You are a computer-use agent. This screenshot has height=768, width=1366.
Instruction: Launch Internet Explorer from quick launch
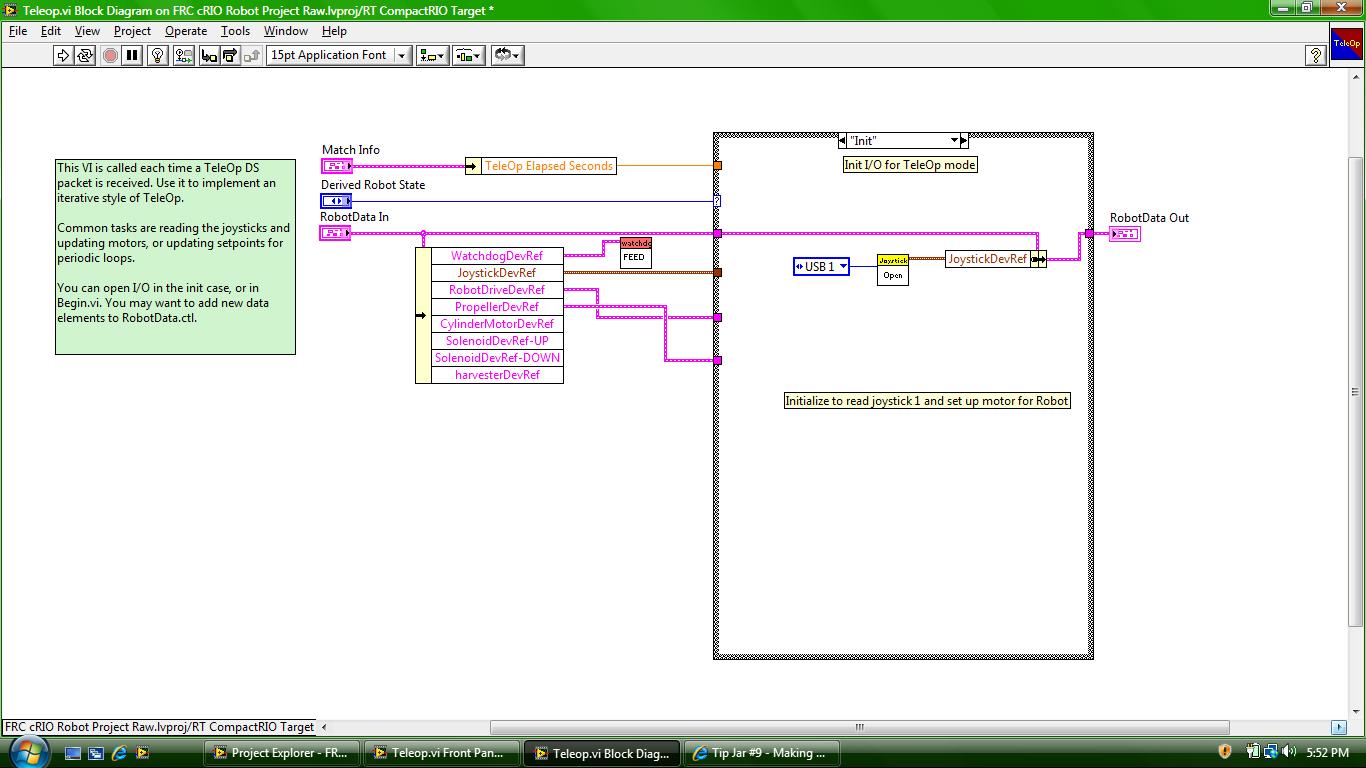click(x=119, y=753)
